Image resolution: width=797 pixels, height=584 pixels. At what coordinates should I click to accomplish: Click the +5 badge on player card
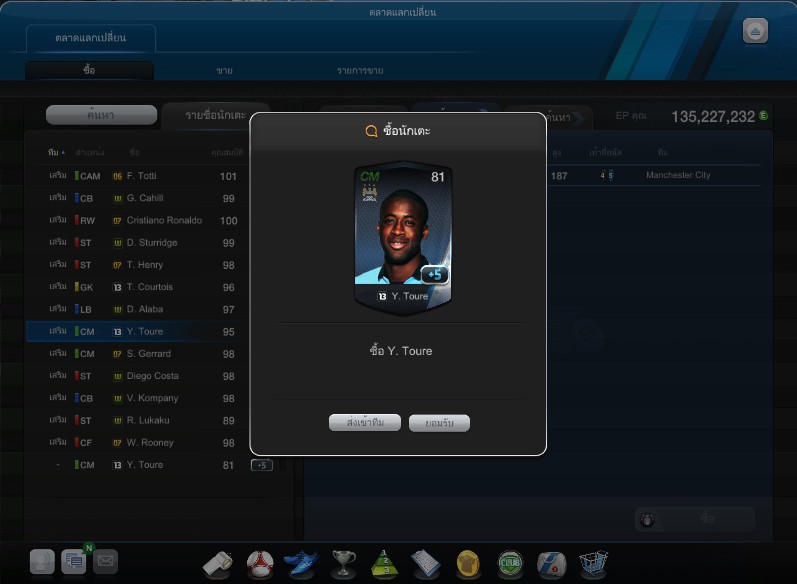click(x=435, y=275)
